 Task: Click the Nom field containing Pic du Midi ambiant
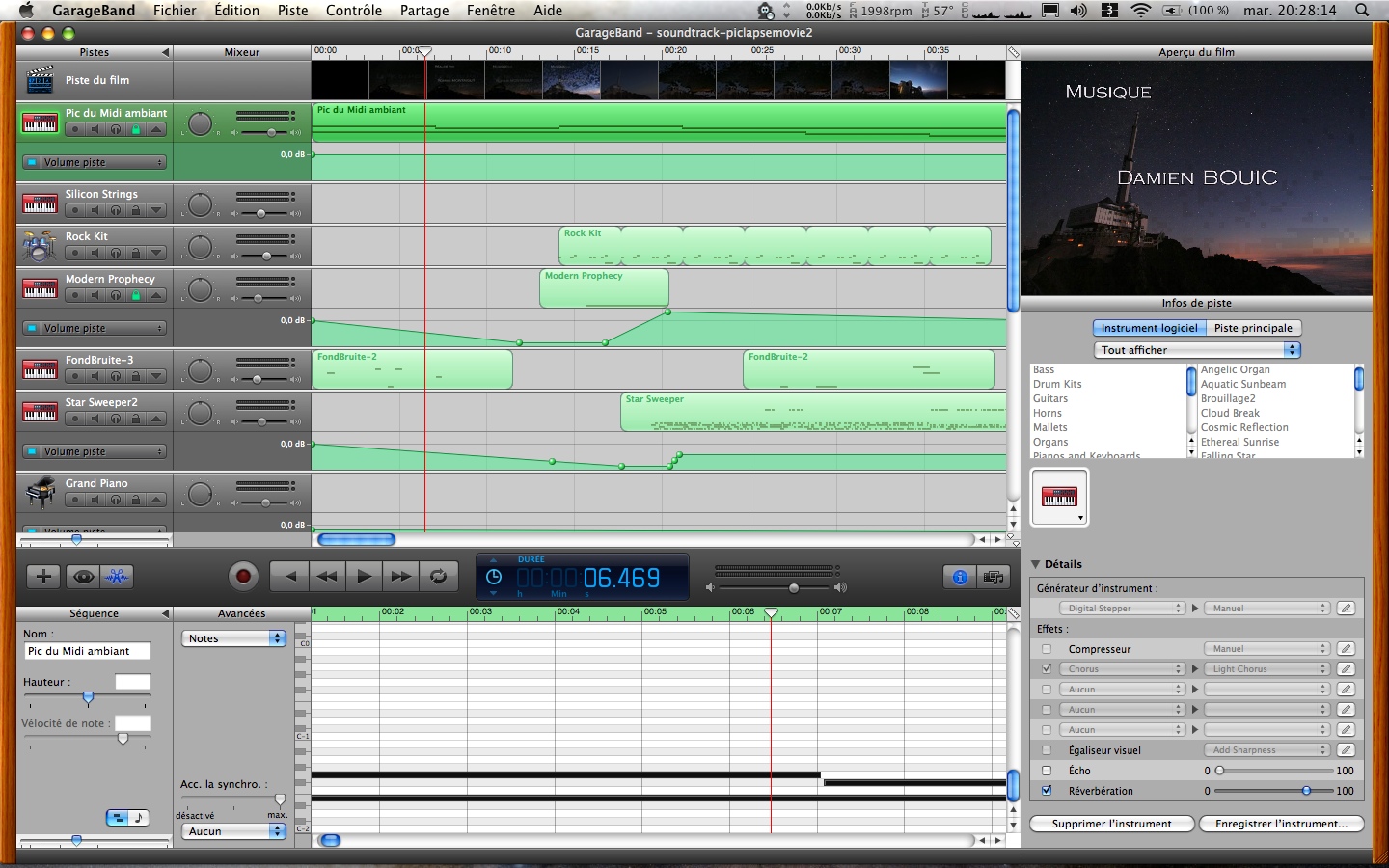point(87,651)
